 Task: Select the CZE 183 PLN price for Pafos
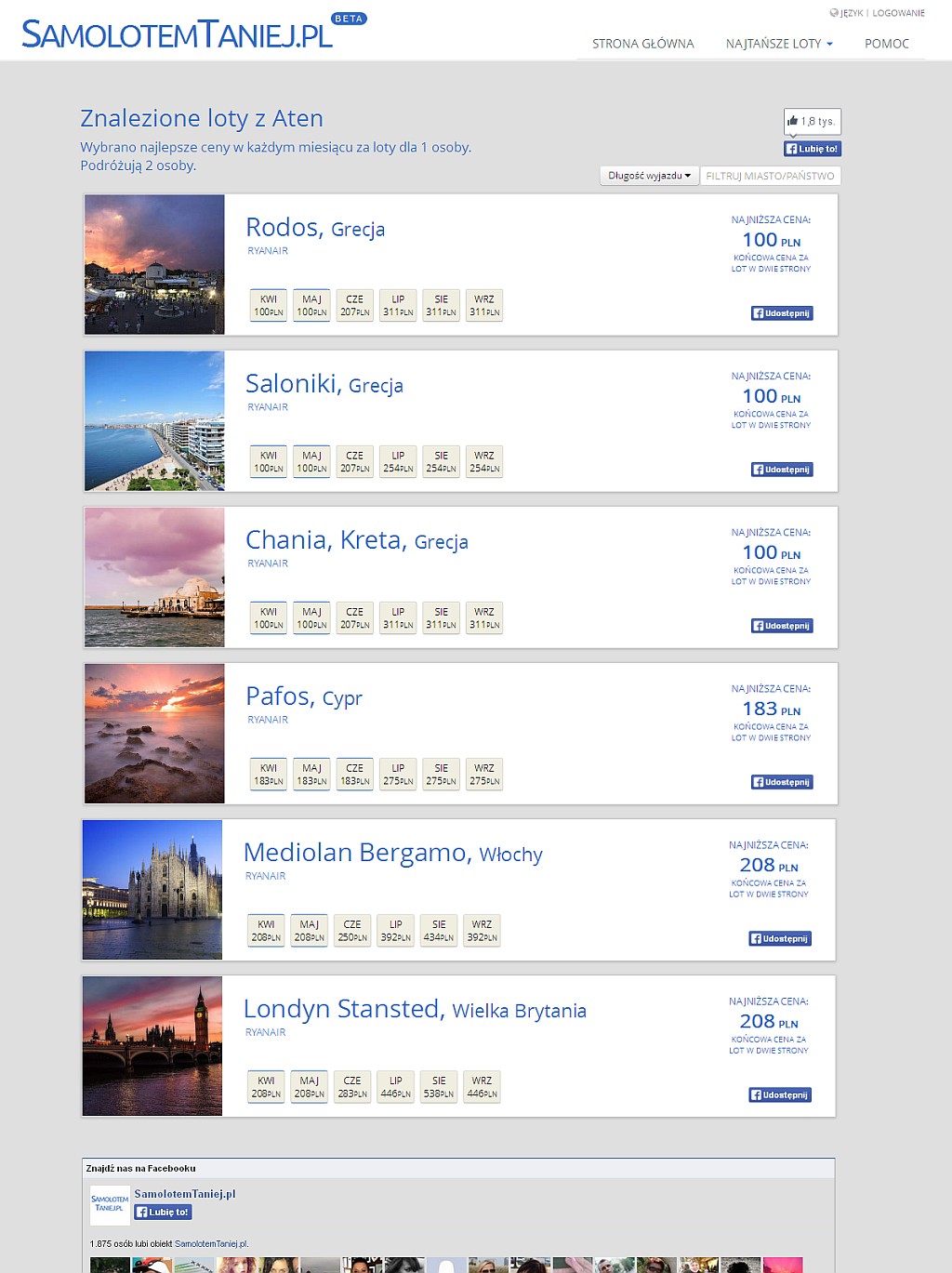pos(354,774)
